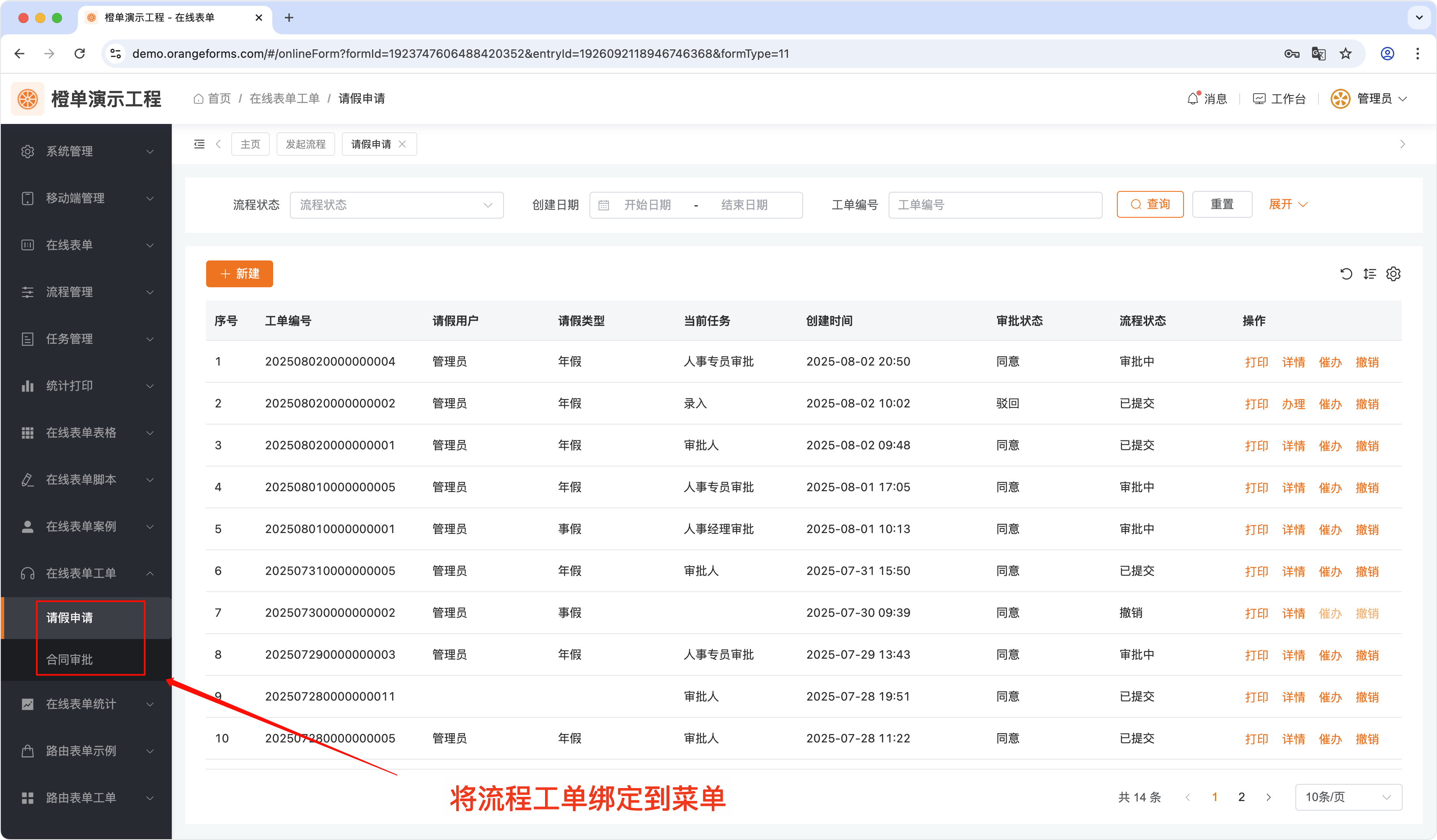1437x840 pixels.
Task: Select the 请假申请 submenu item
Action: 86,618
